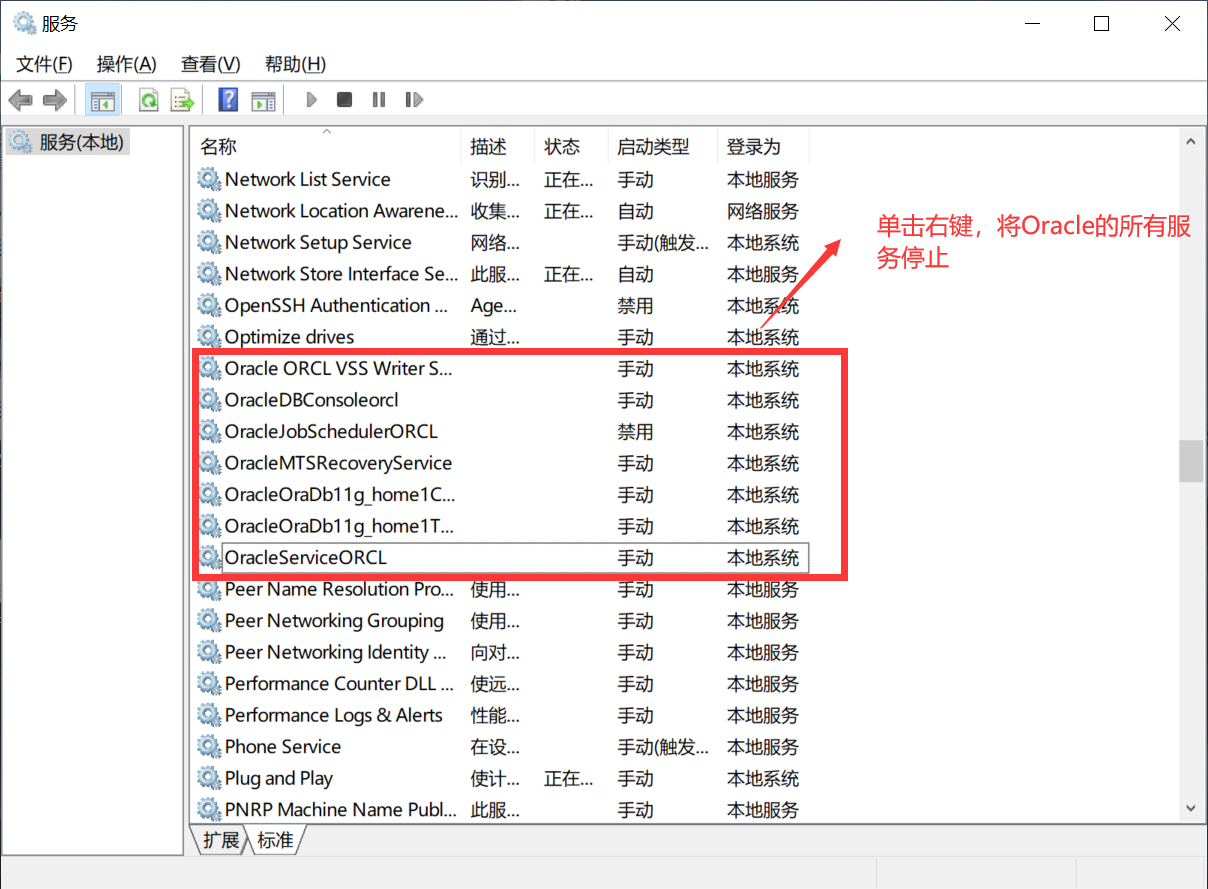1208x889 pixels.
Task: Click the gear icon of OracleDBConsoleorcl
Action: (x=209, y=400)
